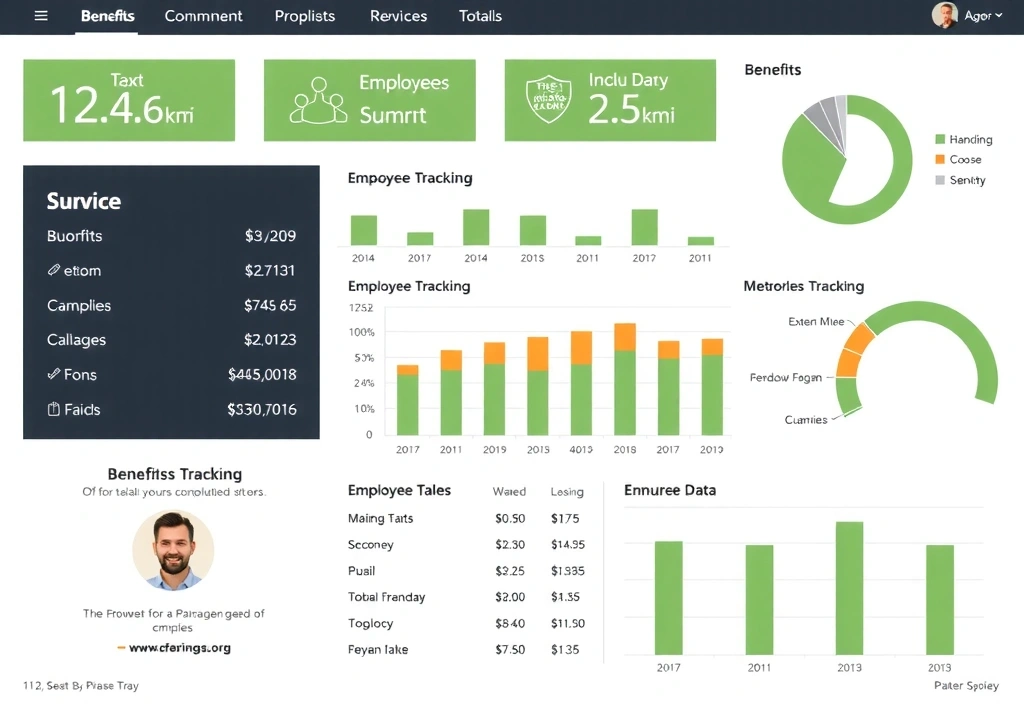Expand the hamburger navigation menu
The image size is (1024, 704).
[40, 16]
